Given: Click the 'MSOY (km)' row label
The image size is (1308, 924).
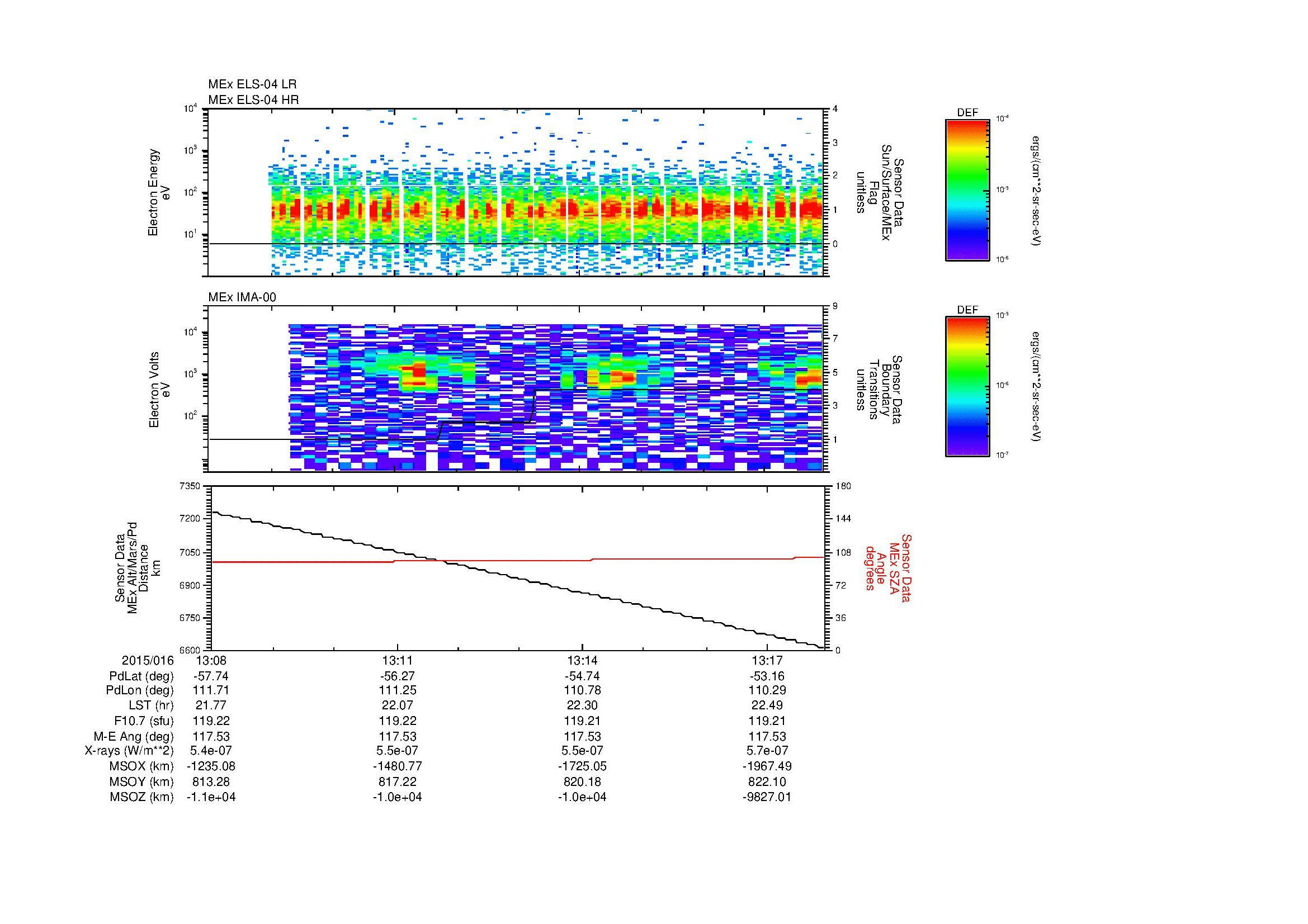Looking at the screenshot, I should pos(142,781).
